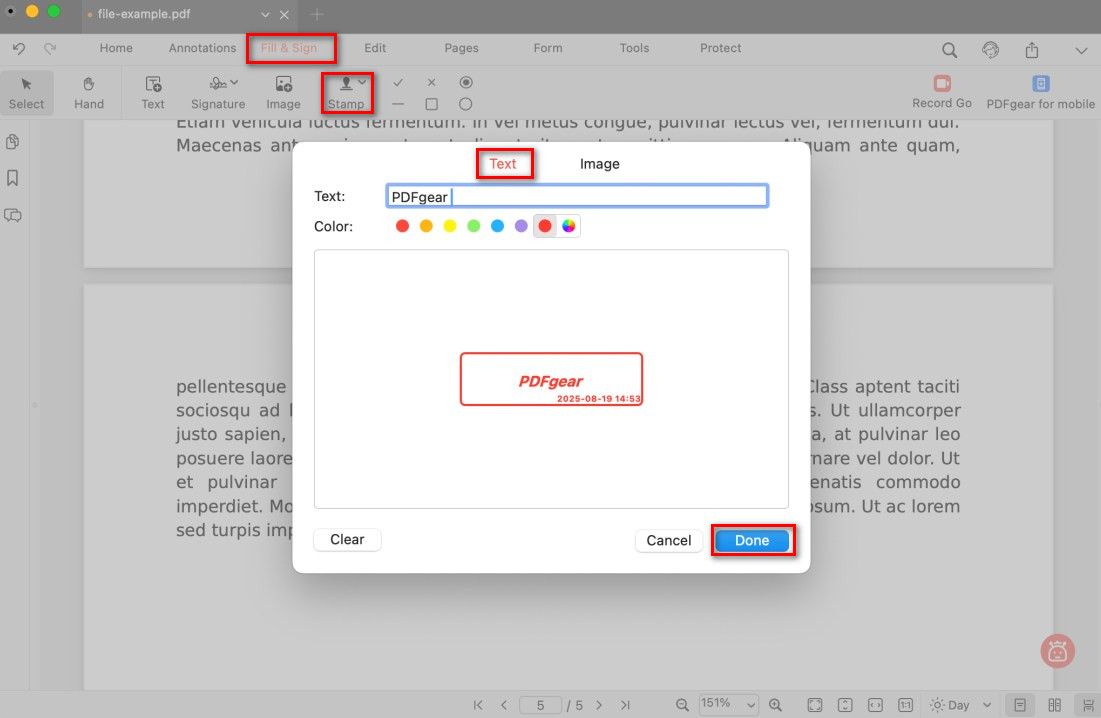Open the 151% zoom level dropdown
Image resolution: width=1101 pixels, height=718 pixels.
(x=728, y=705)
